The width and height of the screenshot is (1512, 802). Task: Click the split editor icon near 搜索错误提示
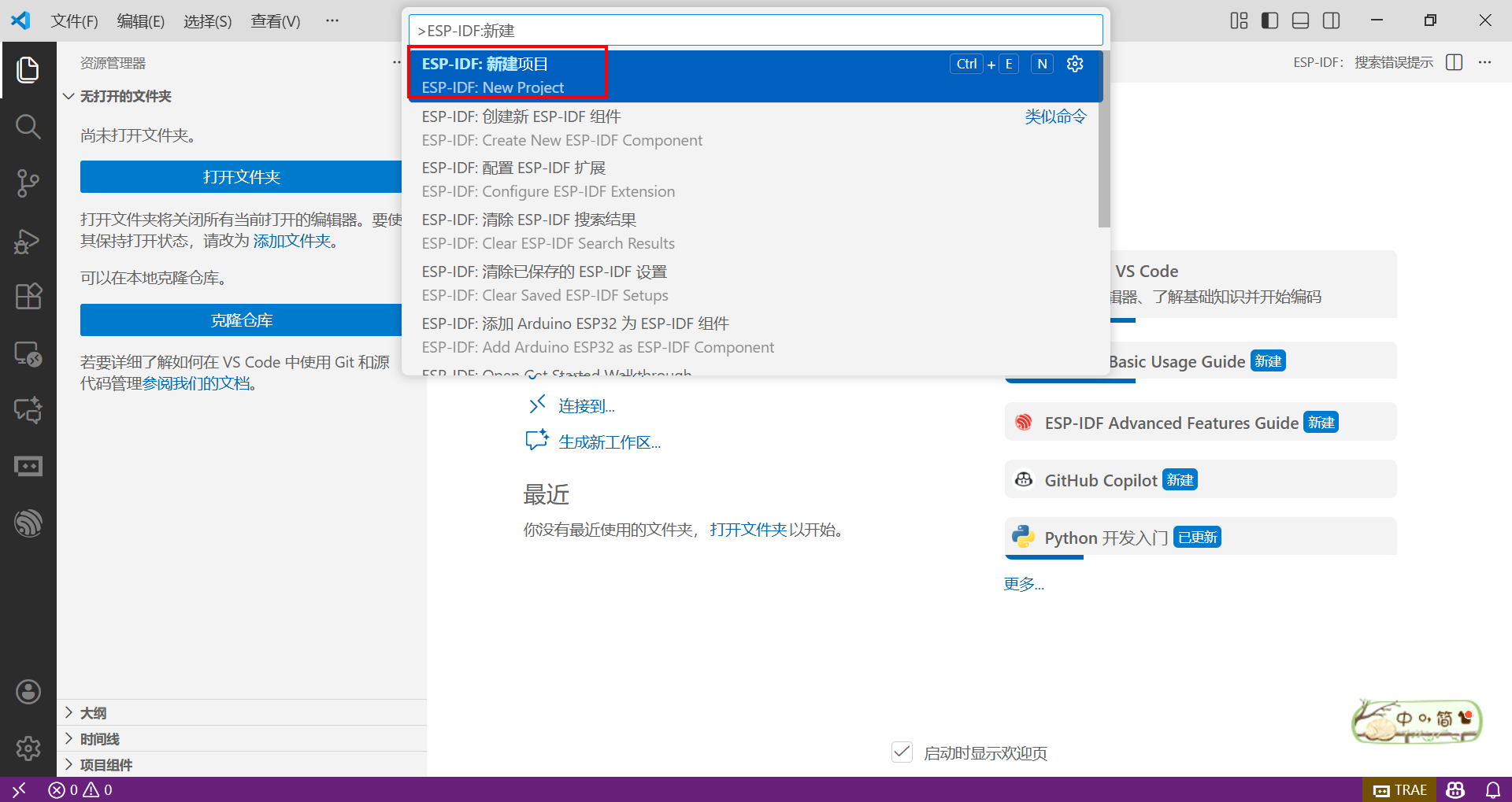[x=1455, y=62]
